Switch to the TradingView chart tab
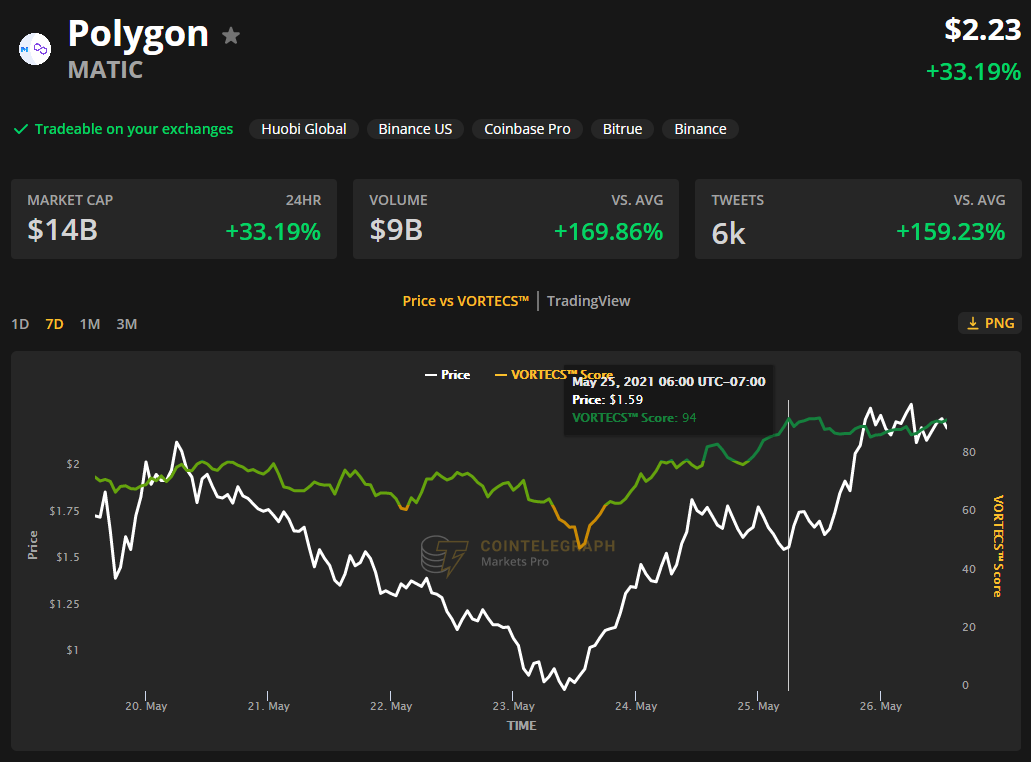 pyautogui.click(x=588, y=301)
